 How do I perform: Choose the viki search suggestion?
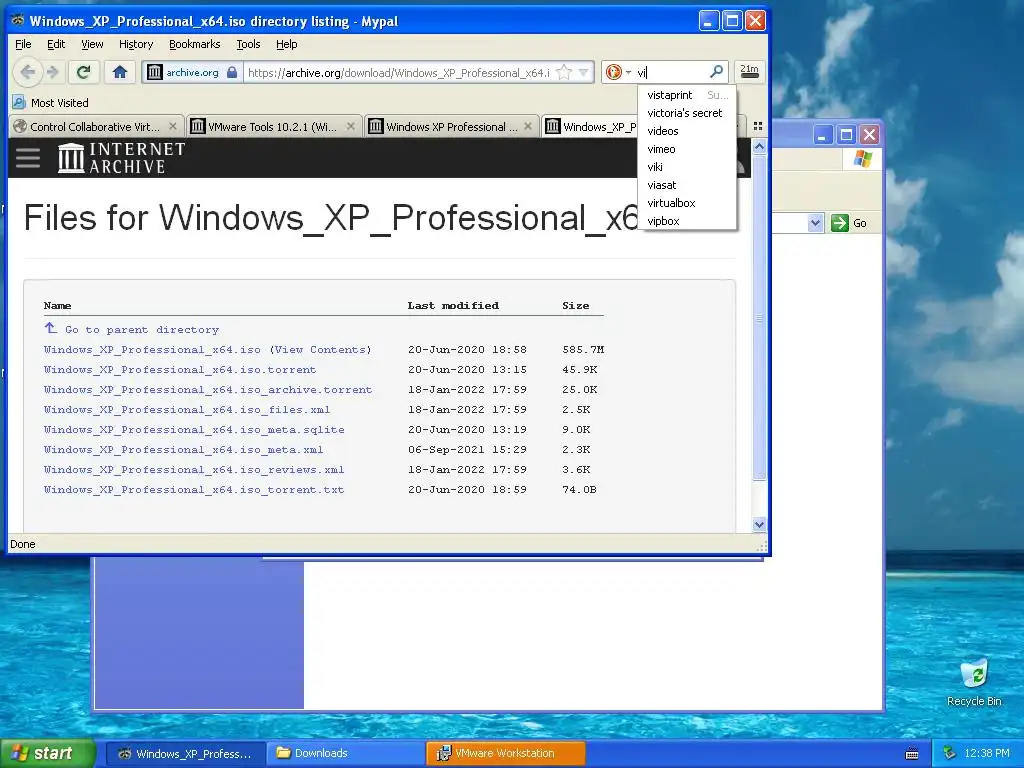[x=687, y=167]
